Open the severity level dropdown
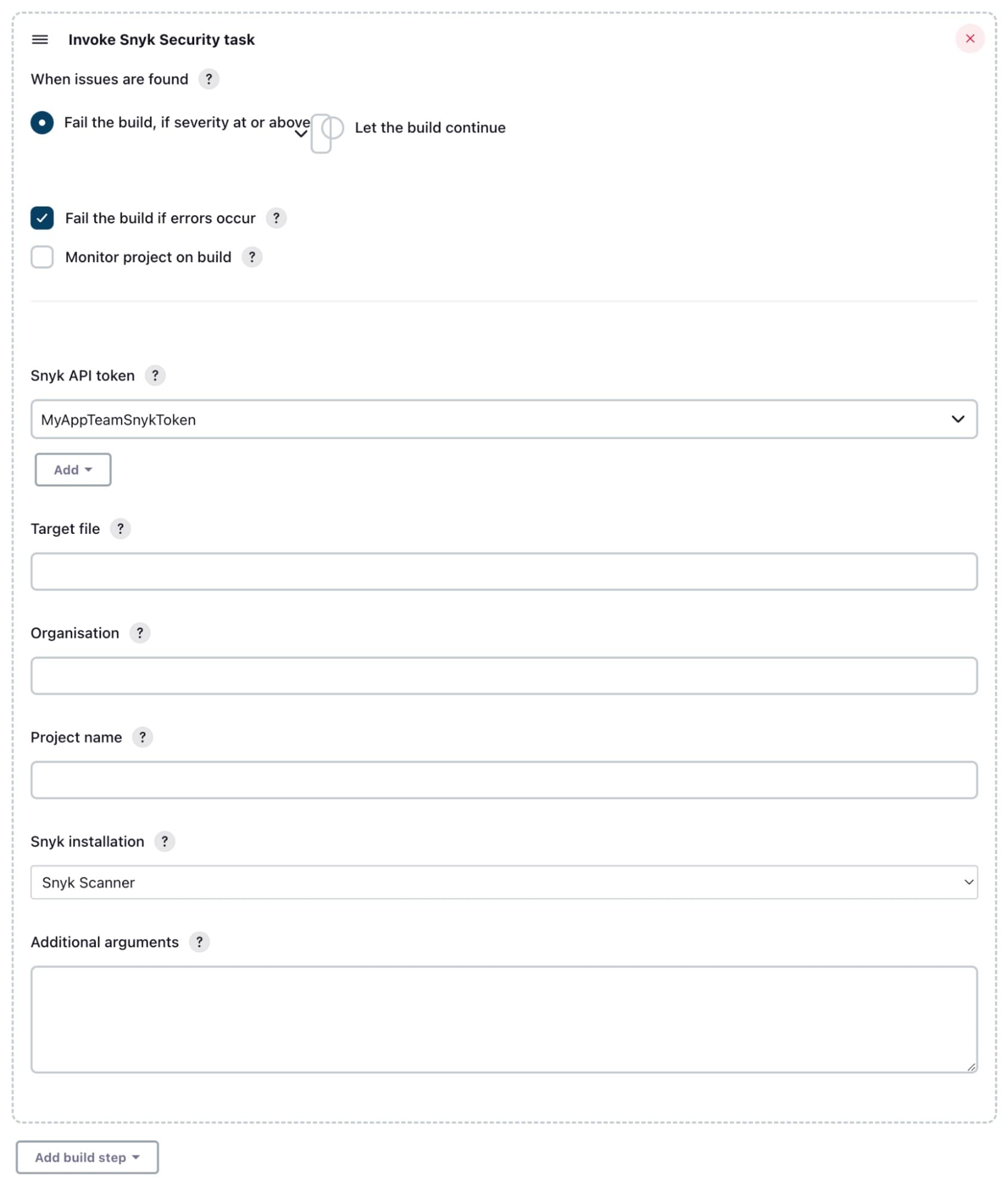Image resolution: width=1008 pixels, height=1191 pixels. click(300, 134)
